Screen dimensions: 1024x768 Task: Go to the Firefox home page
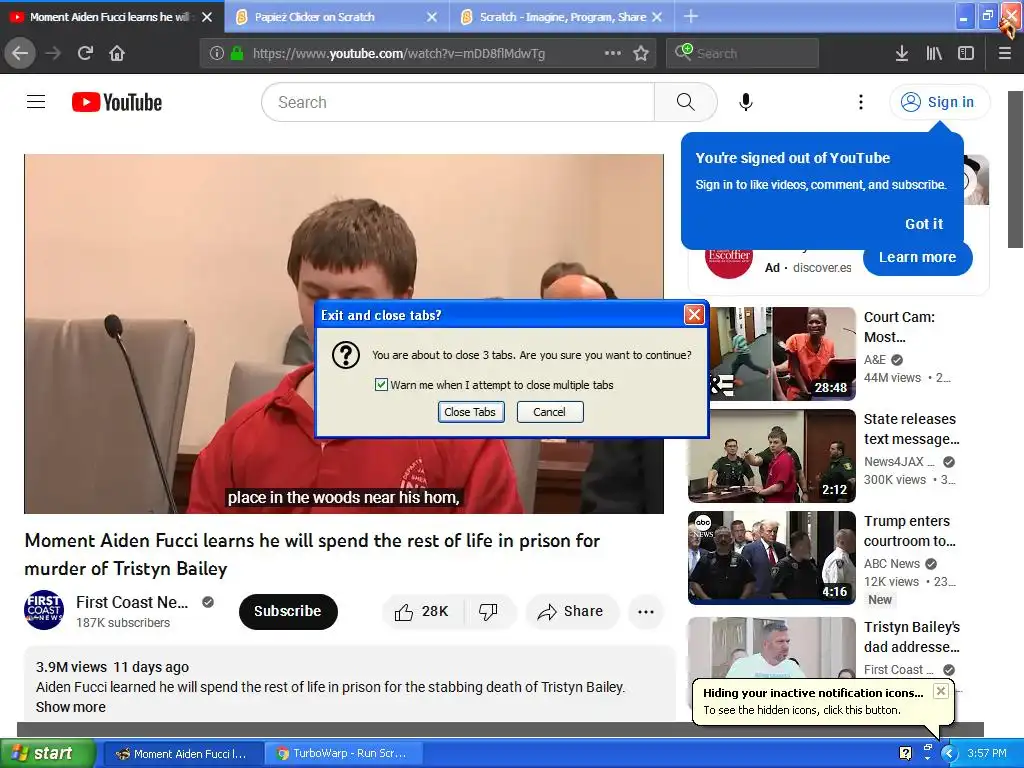pyautogui.click(x=117, y=54)
